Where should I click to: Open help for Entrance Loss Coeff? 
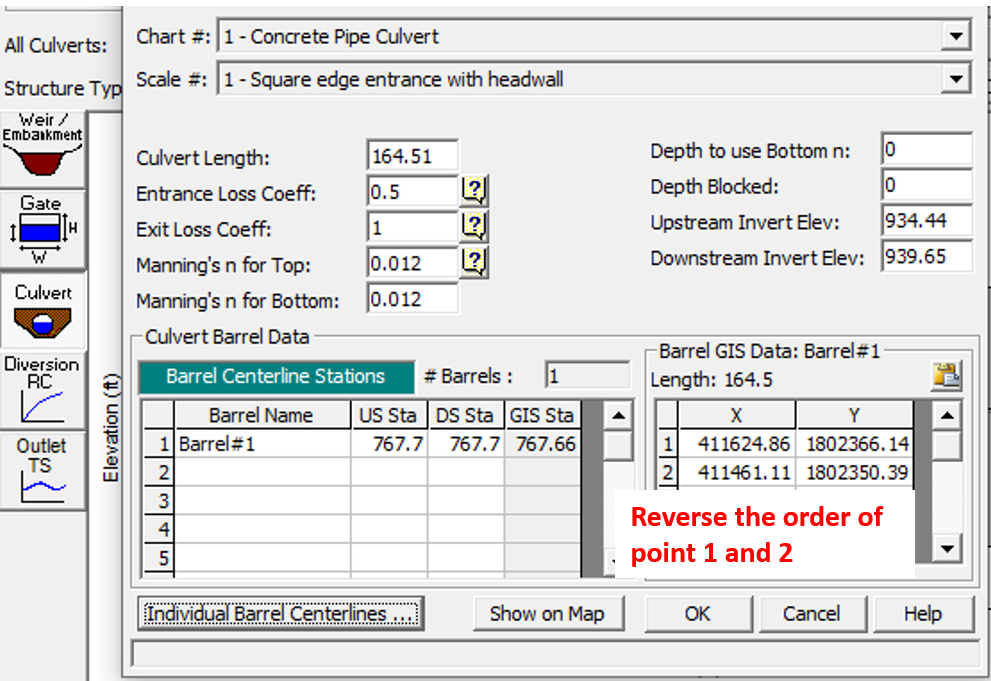click(475, 190)
